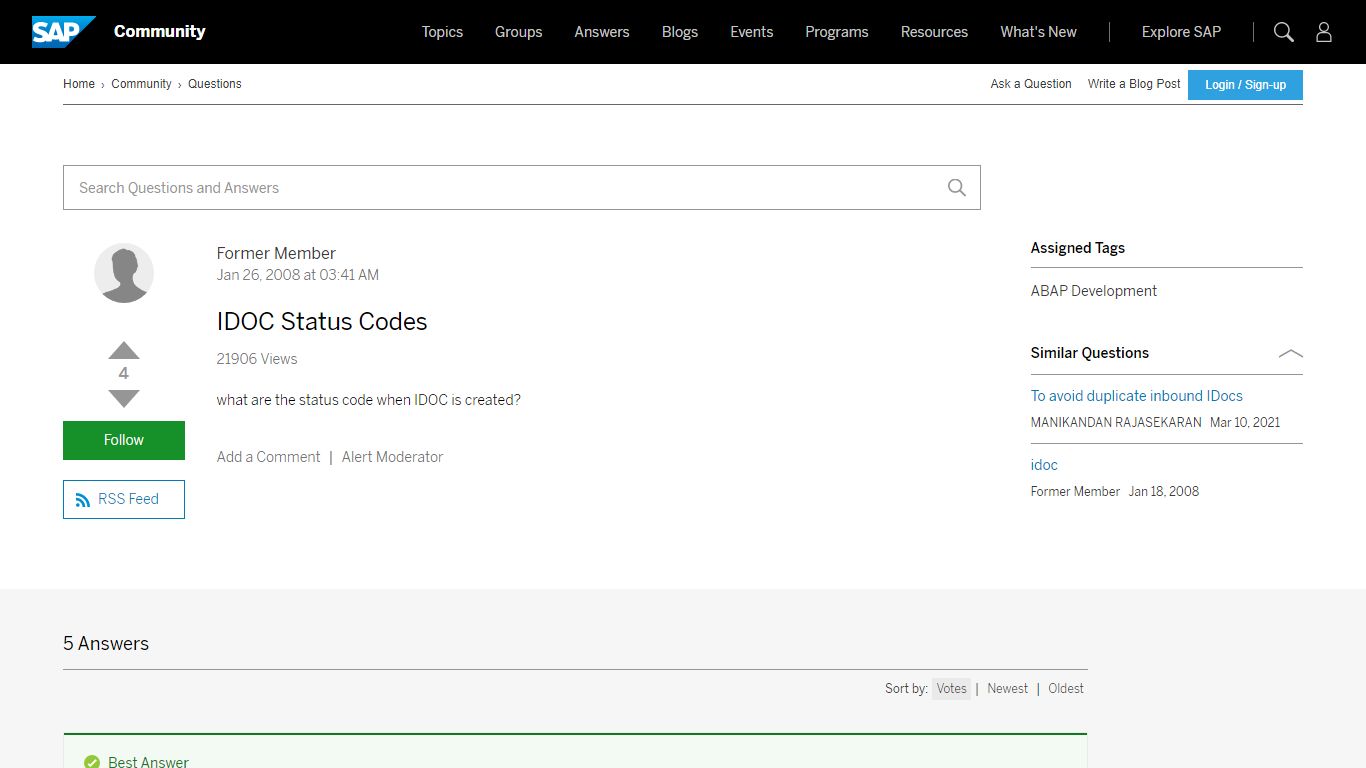Click the question text about IDOC creation
The width and height of the screenshot is (1366, 768).
point(369,400)
